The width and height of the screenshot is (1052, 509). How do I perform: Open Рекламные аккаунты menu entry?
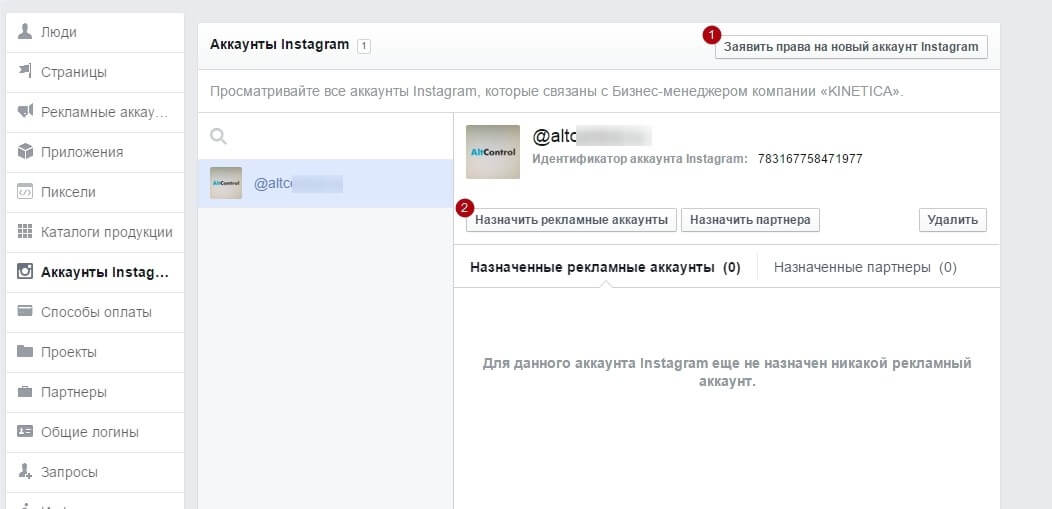tap(95, 112)
